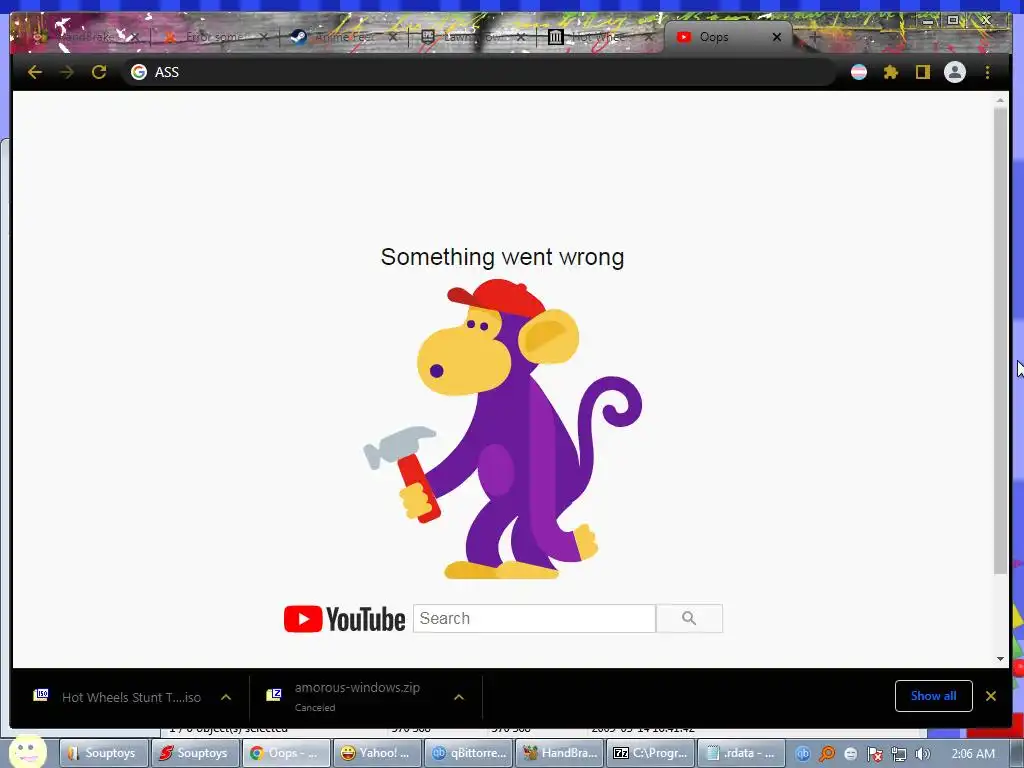Switch to qBittorrent taskbar window

(x=468, y=753)
